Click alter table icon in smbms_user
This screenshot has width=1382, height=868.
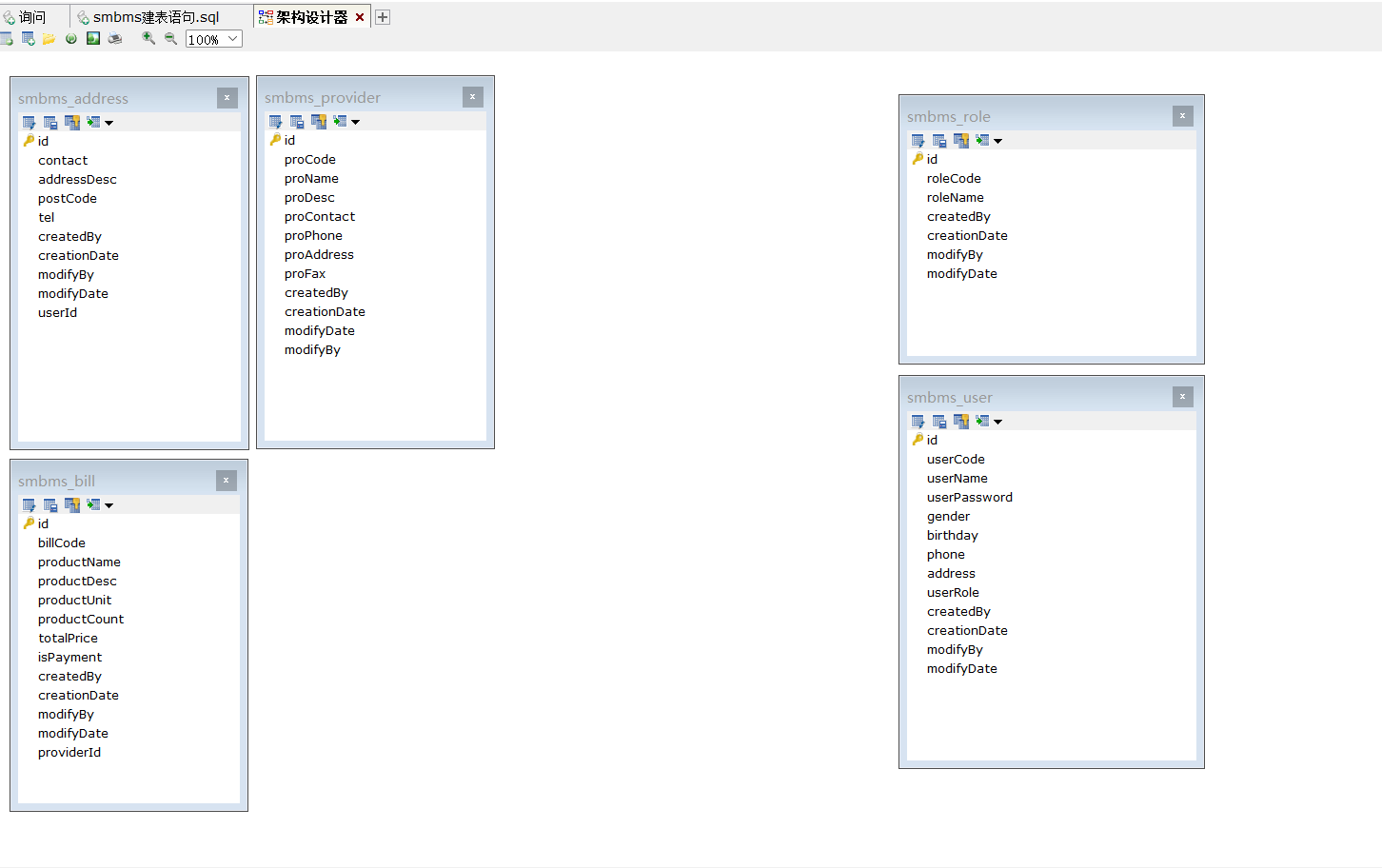point(918,421)
